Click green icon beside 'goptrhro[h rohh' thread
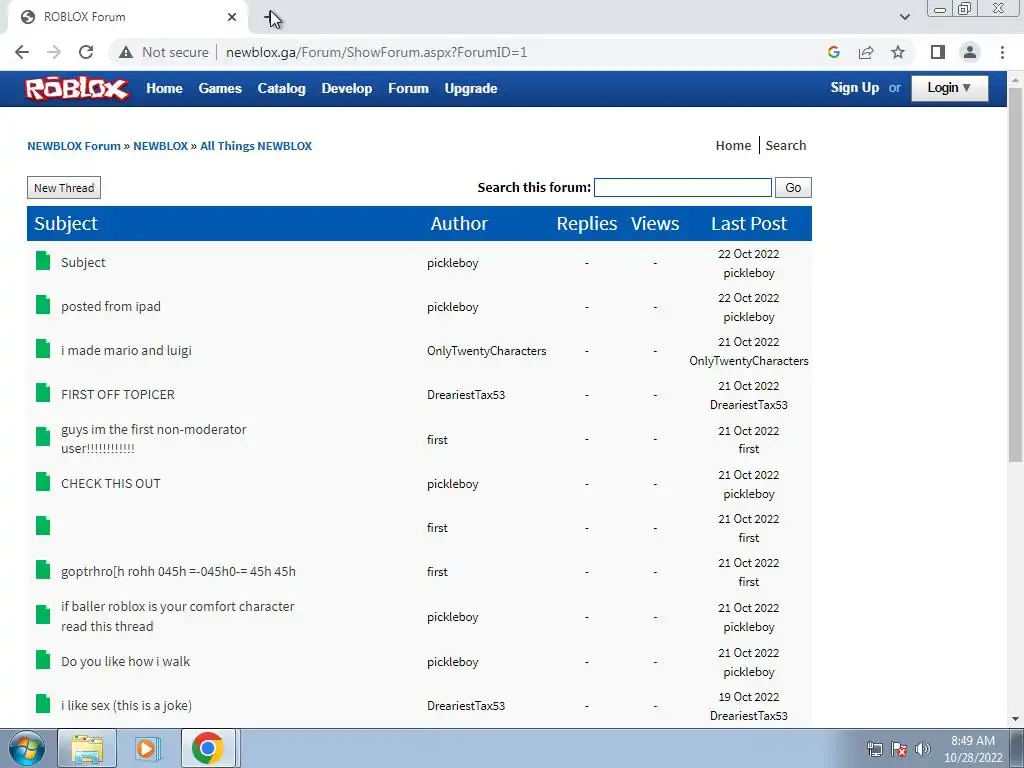 43,570
